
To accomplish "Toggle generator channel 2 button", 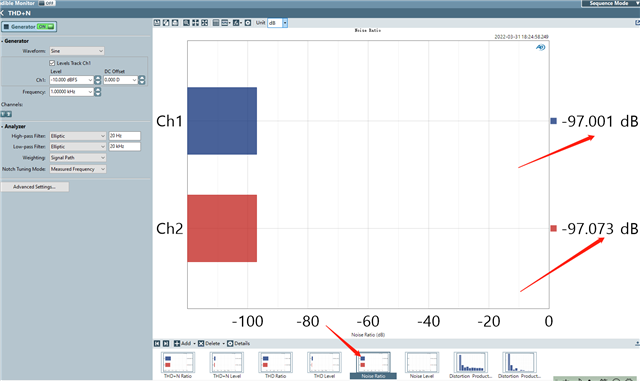I will click(9, 114).
